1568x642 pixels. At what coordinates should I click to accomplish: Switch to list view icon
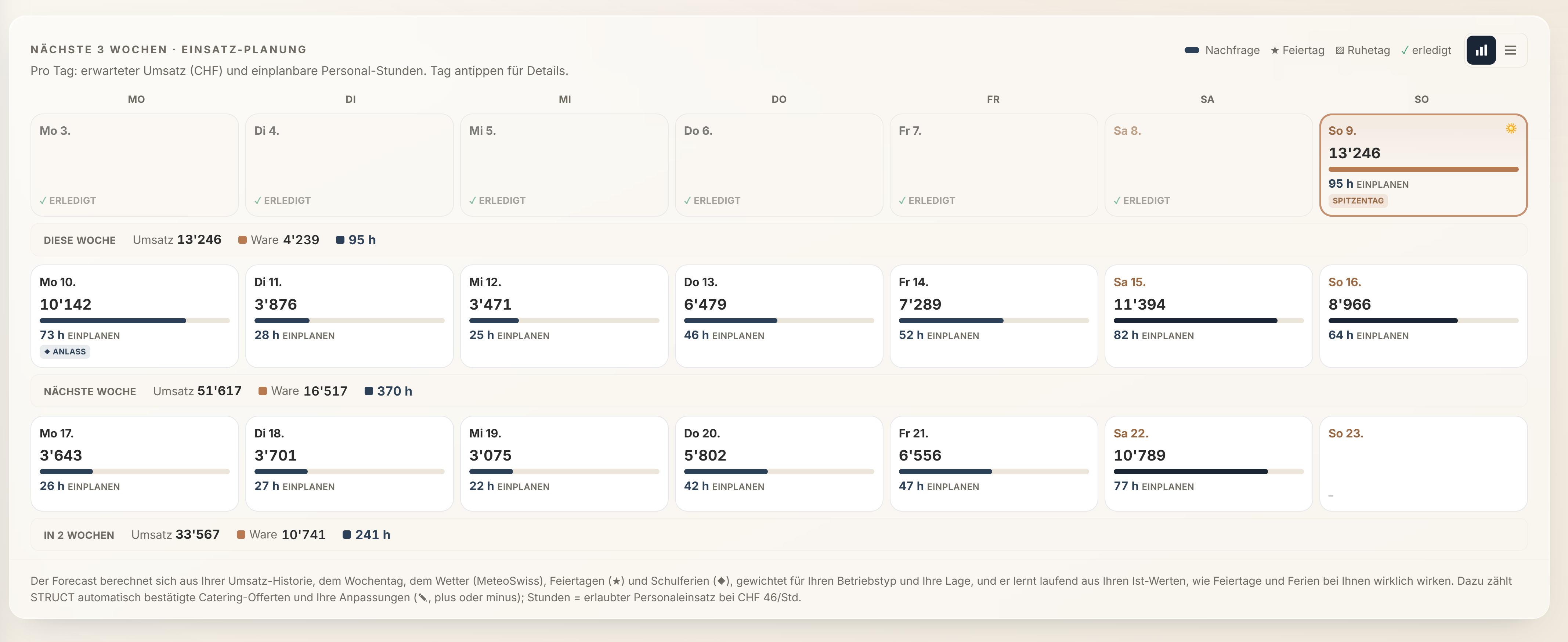pyautogui.click(x=1510, y=50)
